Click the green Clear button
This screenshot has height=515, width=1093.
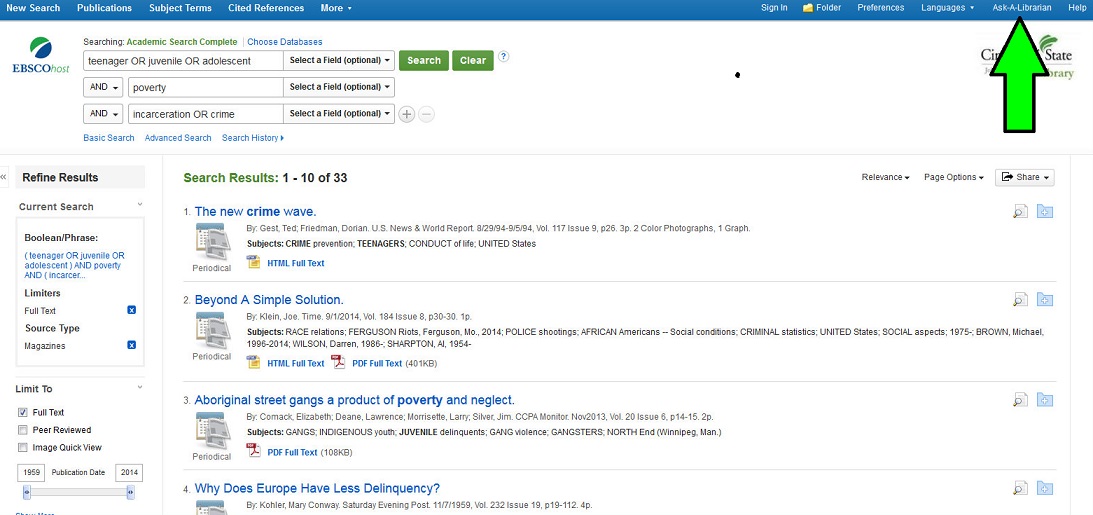(473, 61)
